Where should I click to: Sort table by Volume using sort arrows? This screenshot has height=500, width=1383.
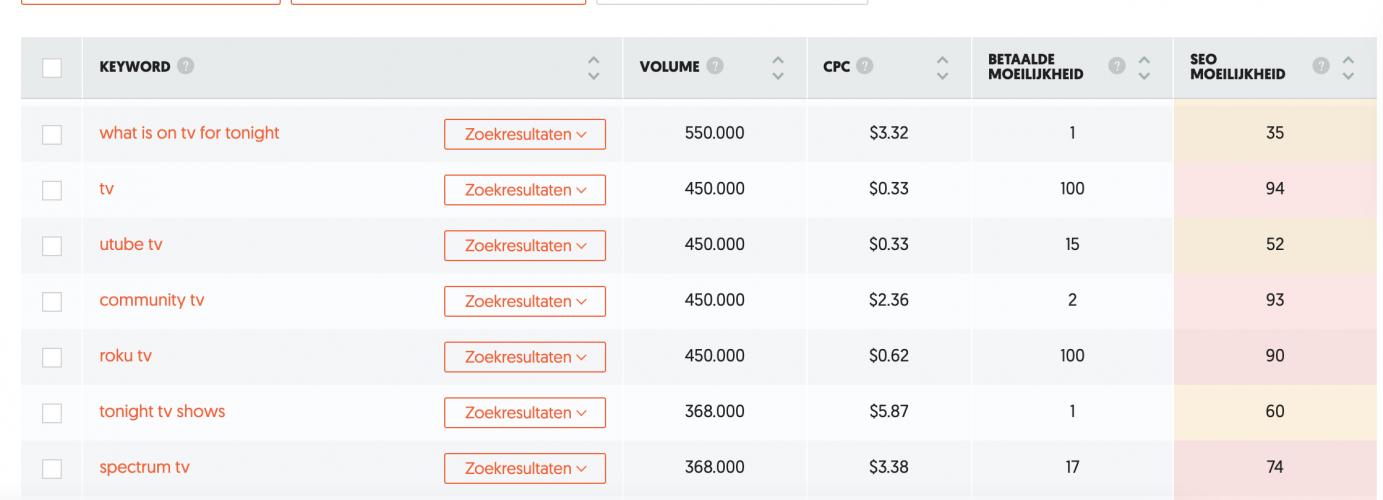778,68
